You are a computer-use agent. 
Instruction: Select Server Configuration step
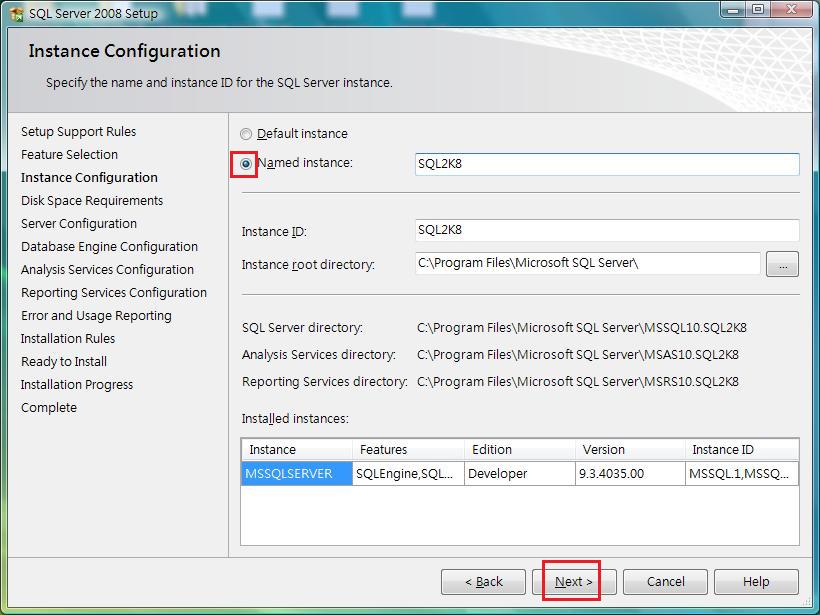tap(79, 224)
